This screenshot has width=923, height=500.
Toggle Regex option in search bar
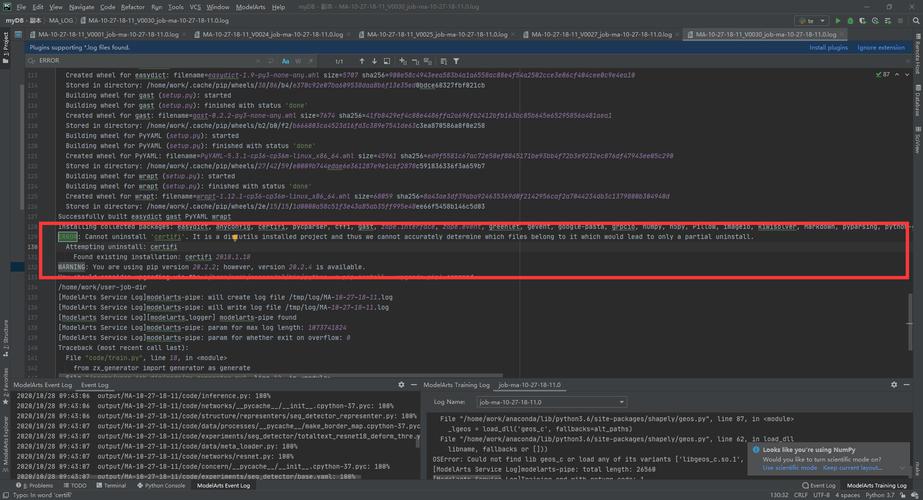(x=310, y=61)
